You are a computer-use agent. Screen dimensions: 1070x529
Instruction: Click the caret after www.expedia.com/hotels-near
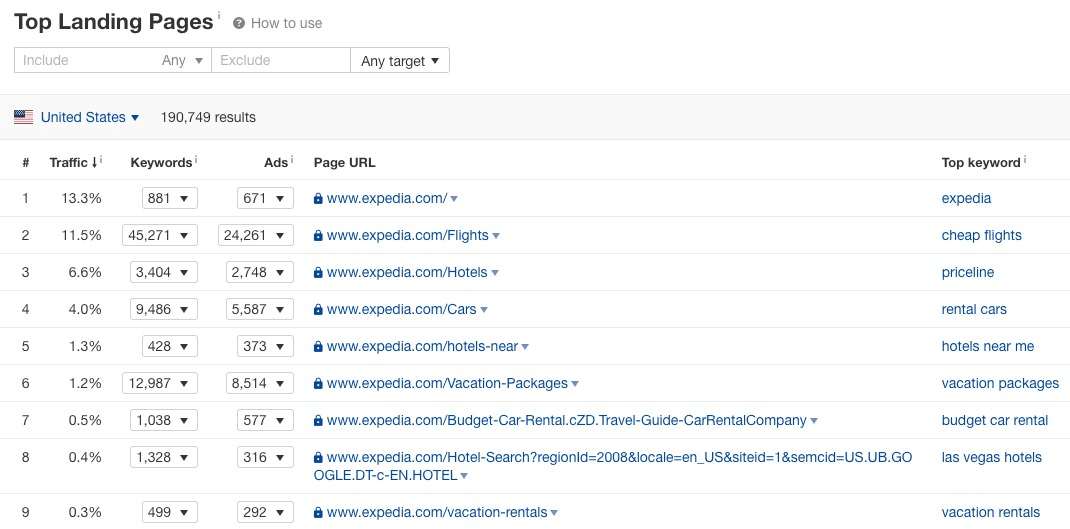[525, 347]
